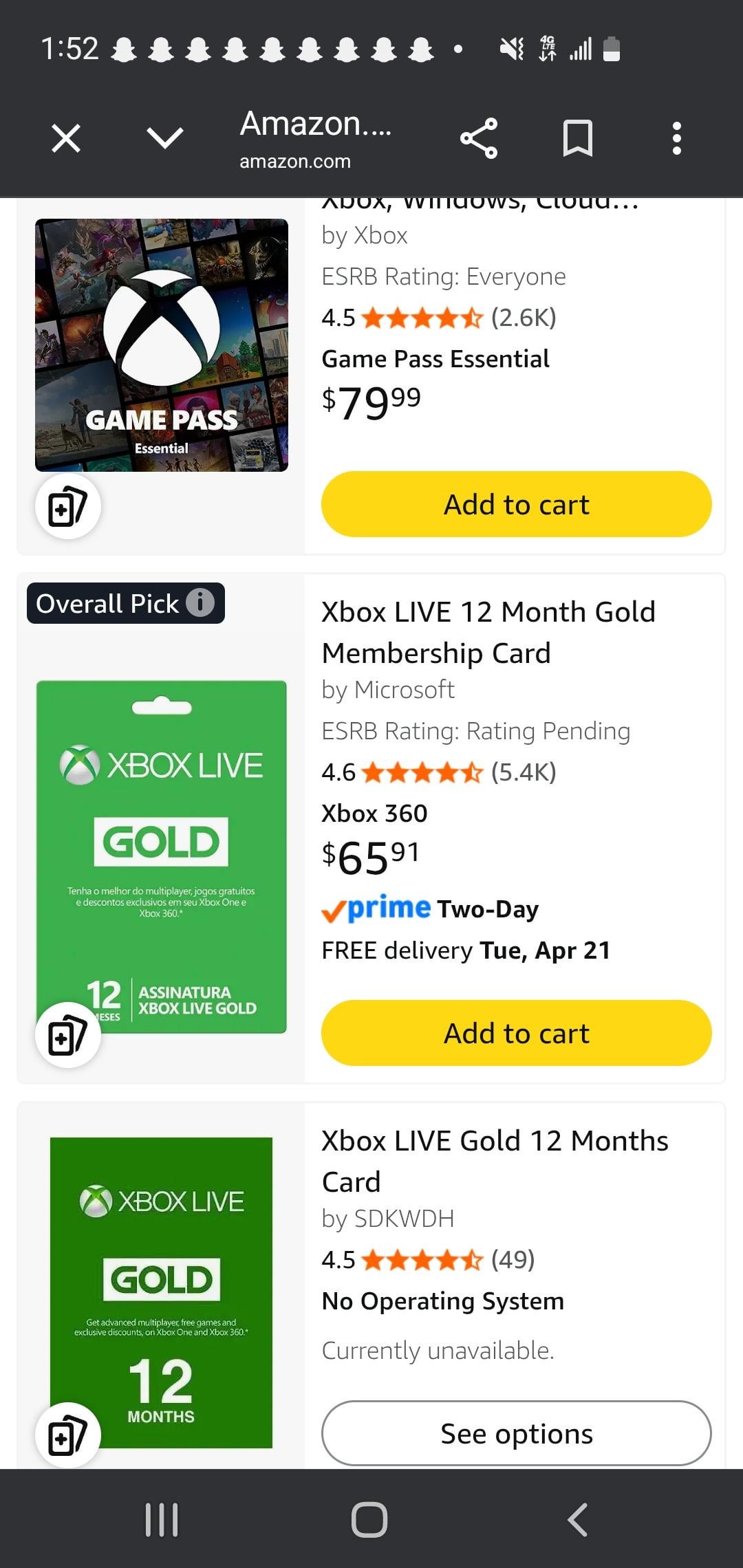This screenshot has height=1568, width=743.
Task: Open the three-dot overflow menu
Action: click(x=677, y=138)
